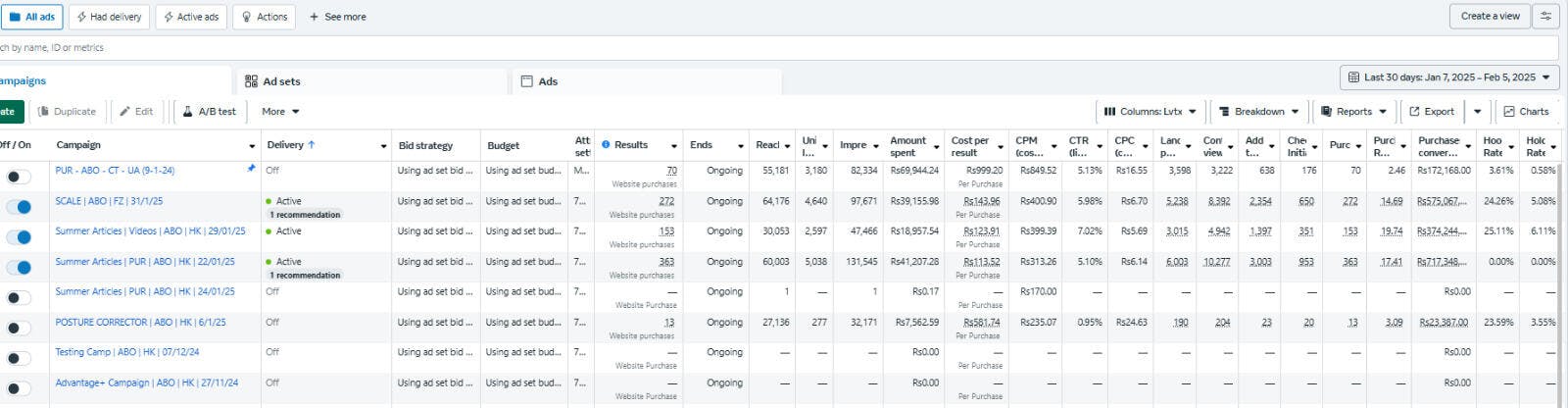Click the Duplicate campaign button
The image size is (1568, 408).
coord(67,112)
